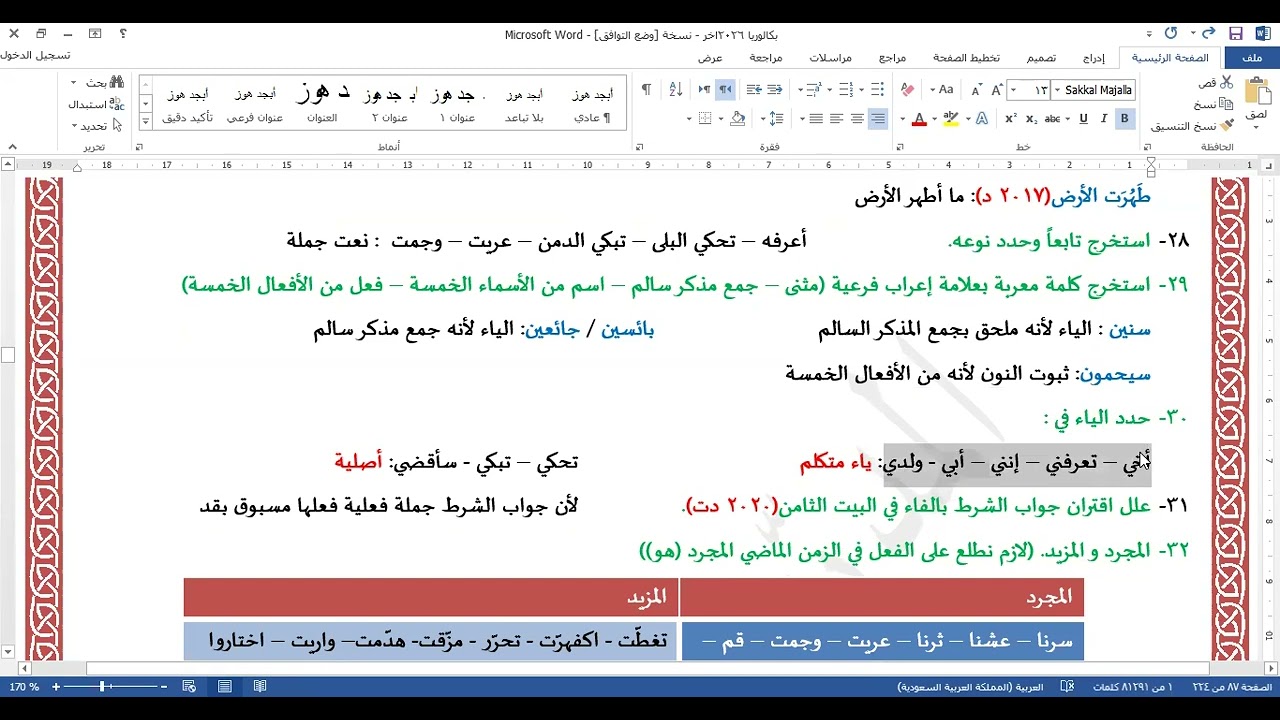Screen dimensions: 1280x720
Task: Switch to Read Mode view icon
Action: [260, 687]
